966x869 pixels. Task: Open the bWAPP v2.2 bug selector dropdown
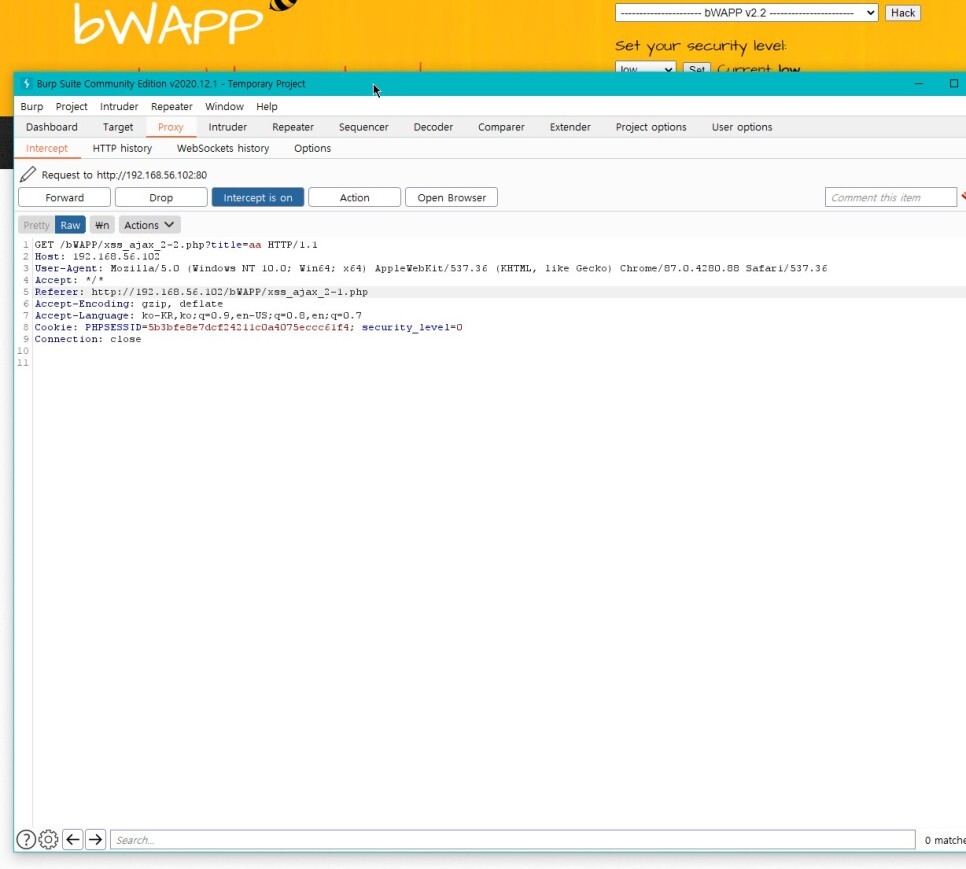[x=746, y=13]
